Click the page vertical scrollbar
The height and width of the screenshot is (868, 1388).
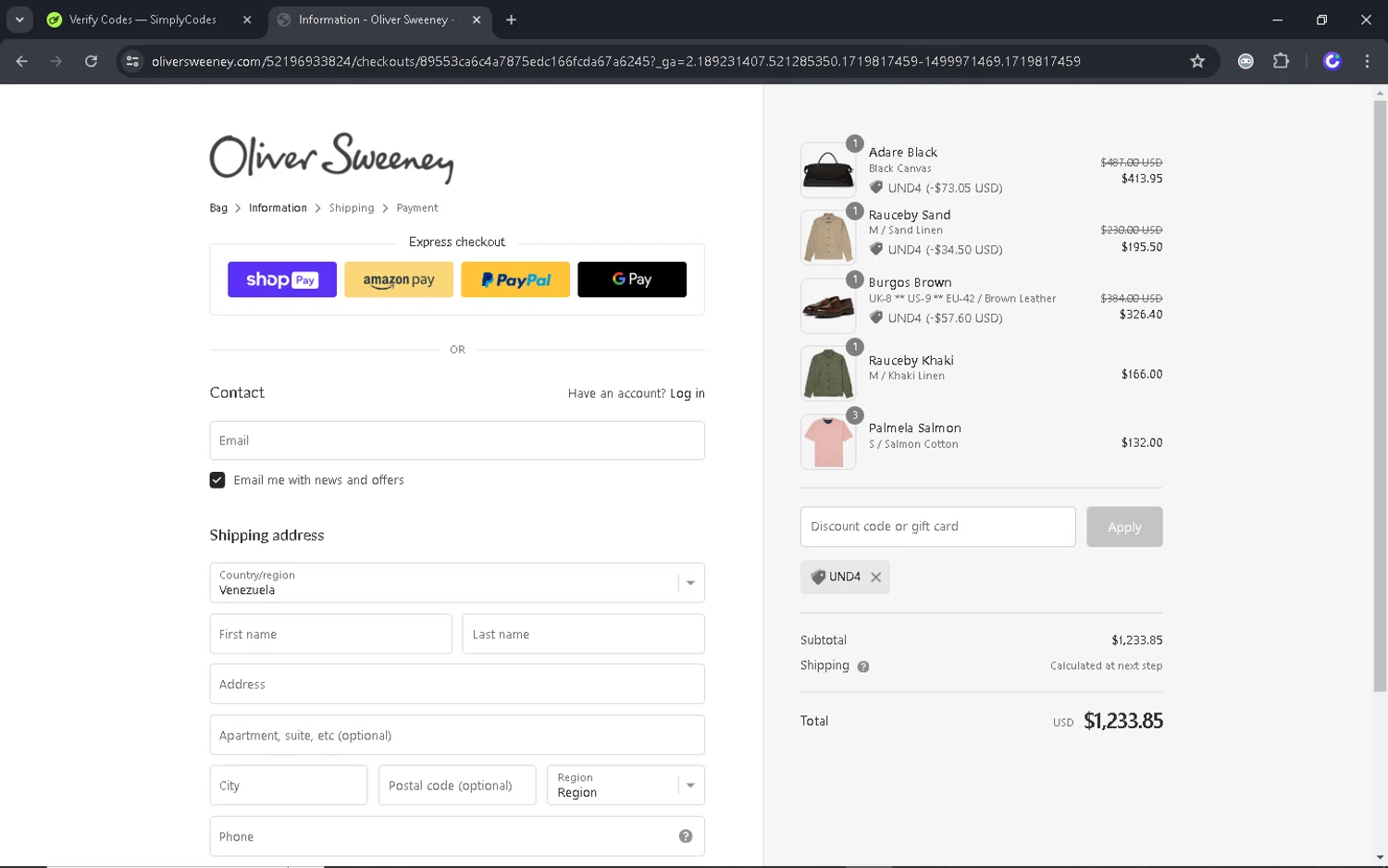pos(1380,396)
